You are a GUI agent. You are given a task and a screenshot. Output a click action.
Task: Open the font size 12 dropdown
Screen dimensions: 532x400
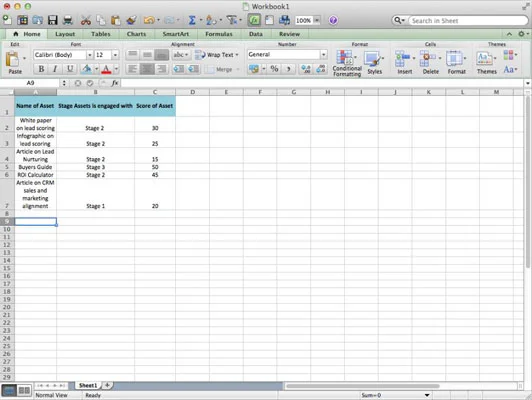(115, 55)
